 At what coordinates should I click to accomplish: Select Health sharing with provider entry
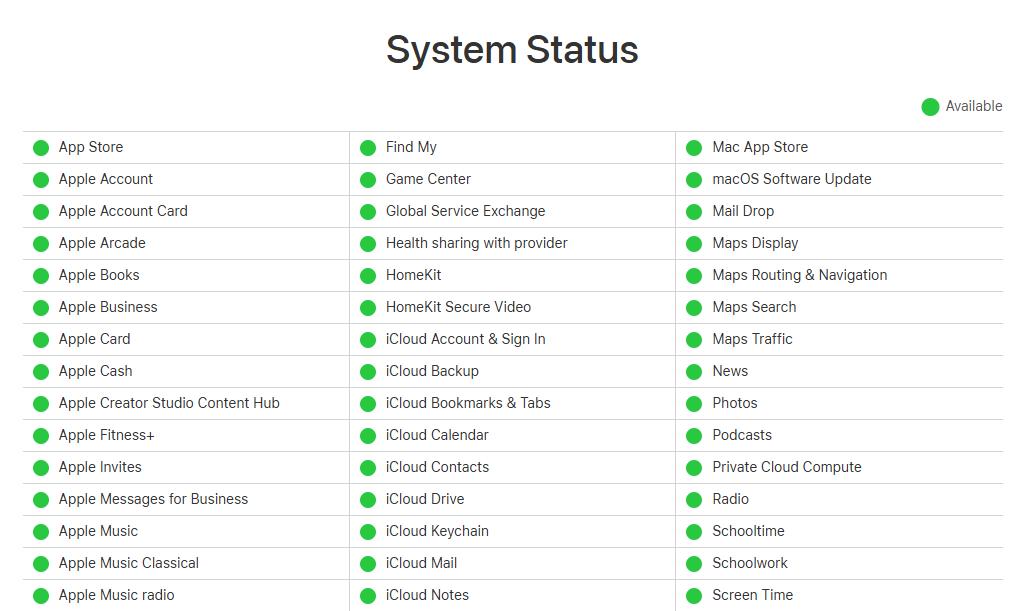(x=477, y=243)
